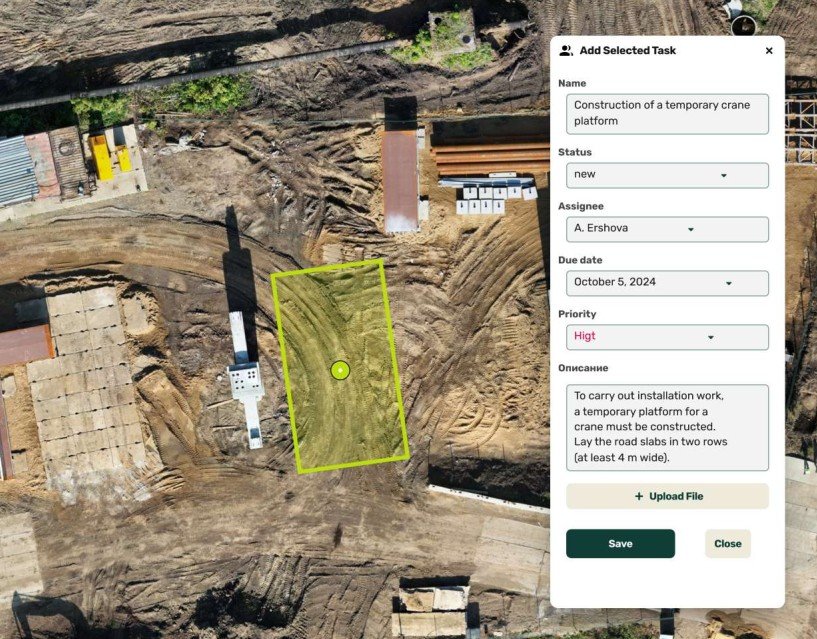Click the Close button at dialog bottom
This screenshot has width=817, height=639.
click(727, 544)
